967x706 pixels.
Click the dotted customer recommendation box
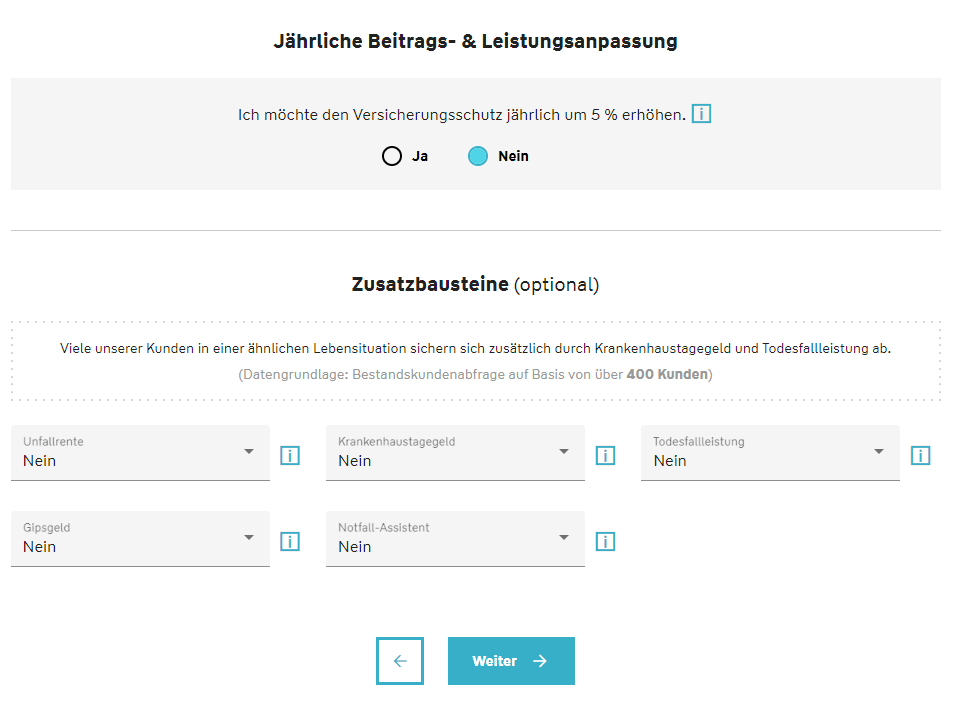[475, 361]
